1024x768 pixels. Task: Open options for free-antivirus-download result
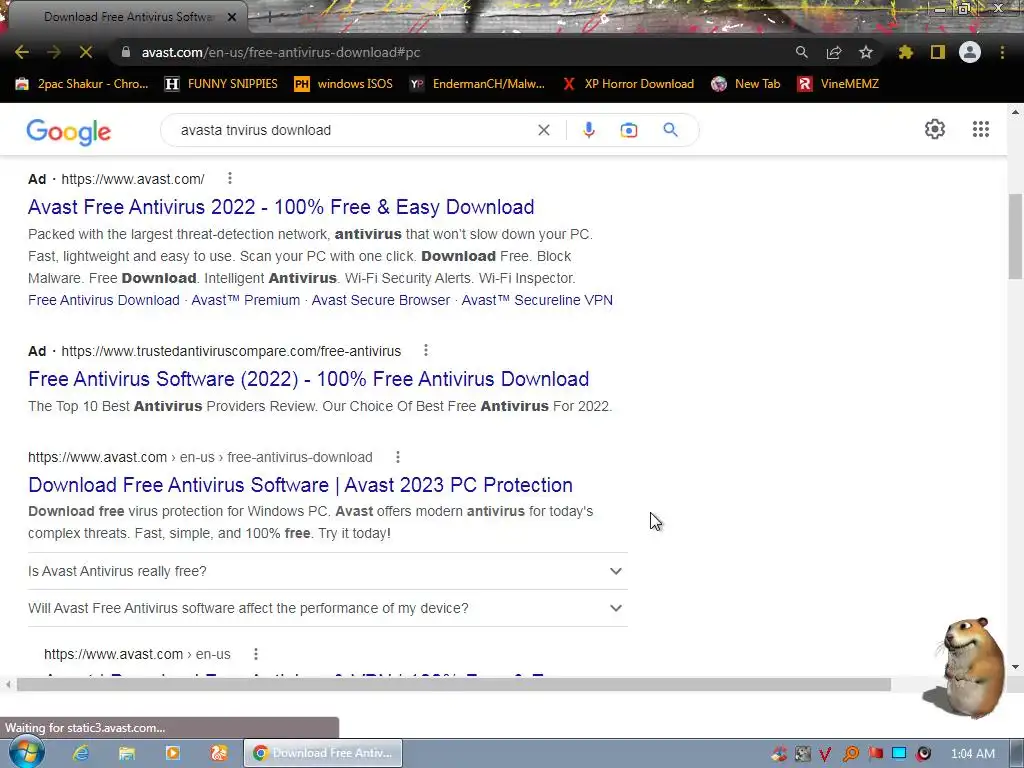coord(398,456)
